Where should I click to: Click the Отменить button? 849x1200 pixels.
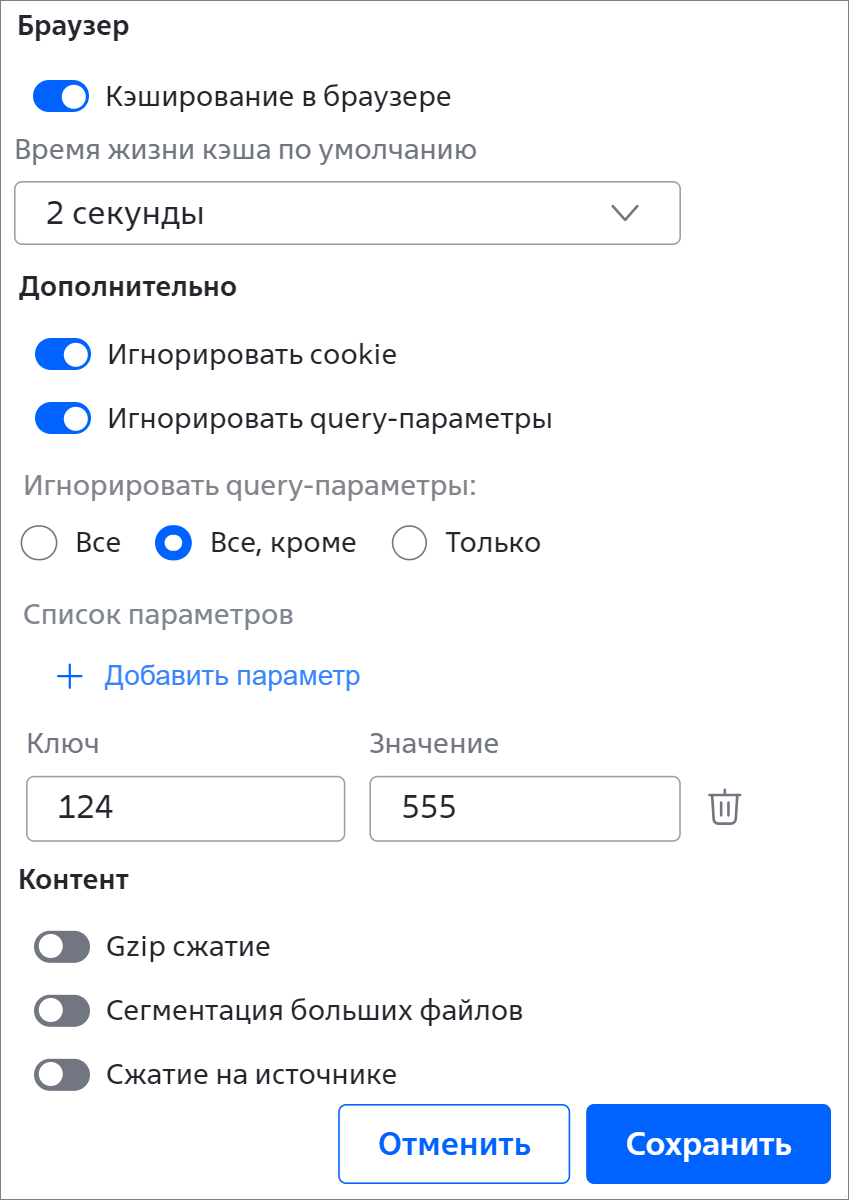pyautogui.click(x=454, y=1144)
